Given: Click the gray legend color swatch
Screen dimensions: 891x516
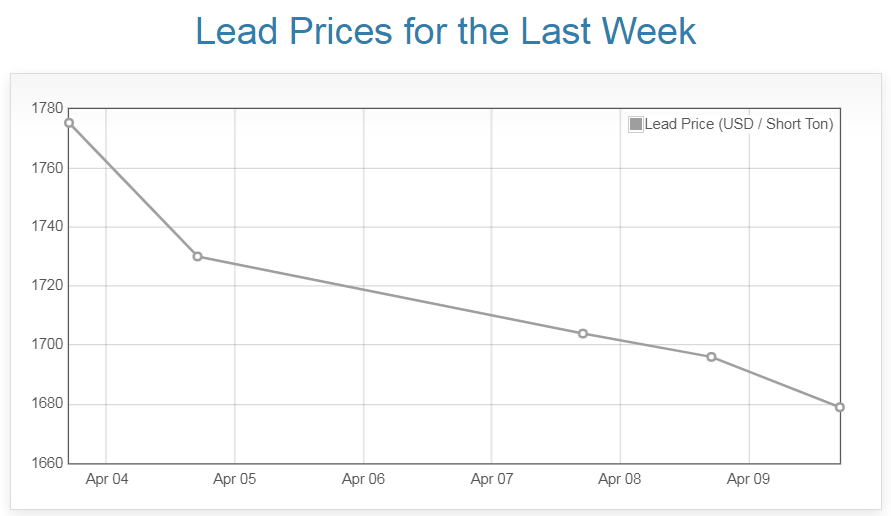Looking at the screenshot, I should tap(636, 125).
